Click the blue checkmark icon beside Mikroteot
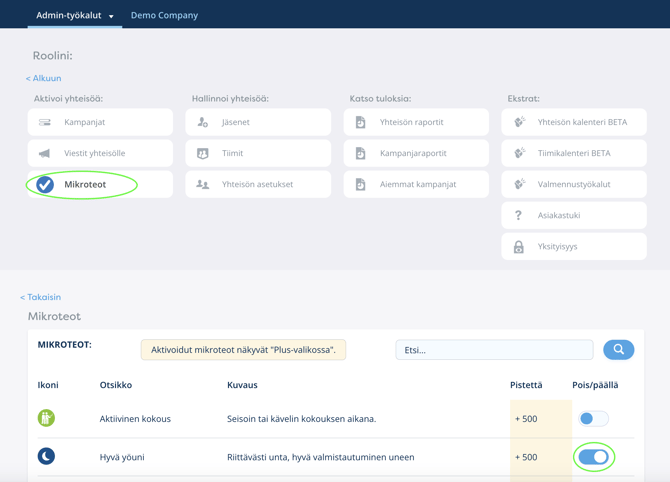This screenshot has height=482, width=670. point(45,185)
